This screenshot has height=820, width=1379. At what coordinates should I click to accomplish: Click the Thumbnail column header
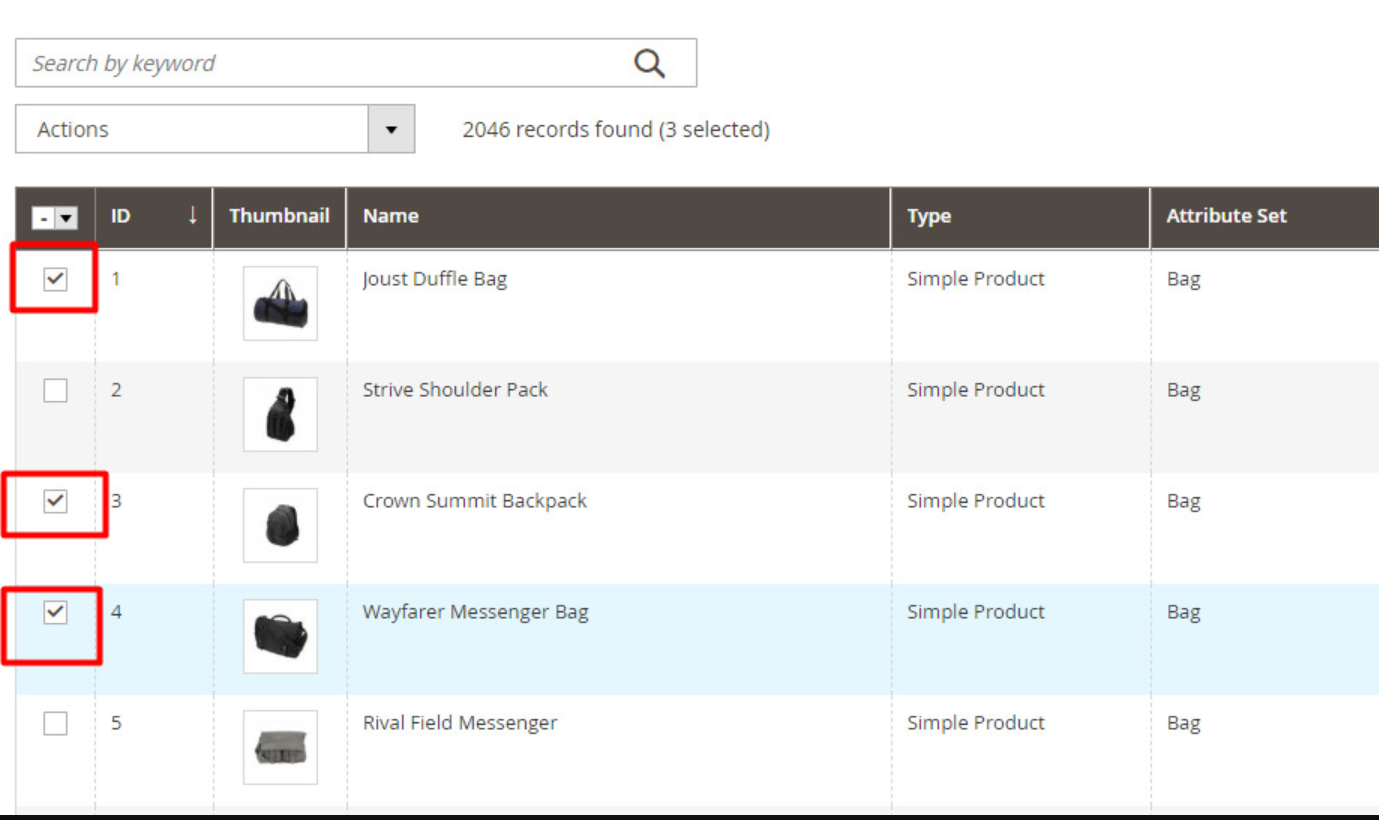[279, 216]
